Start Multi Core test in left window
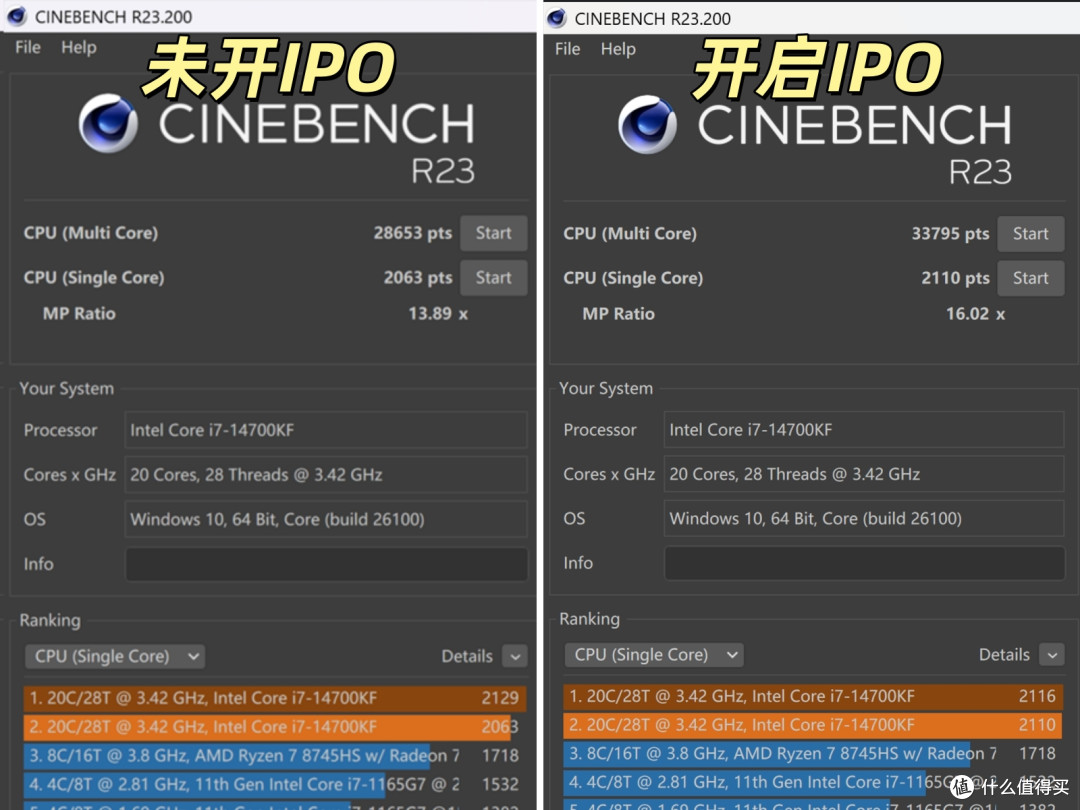This screenshot has width=1080, height=810. pos(493,233)
